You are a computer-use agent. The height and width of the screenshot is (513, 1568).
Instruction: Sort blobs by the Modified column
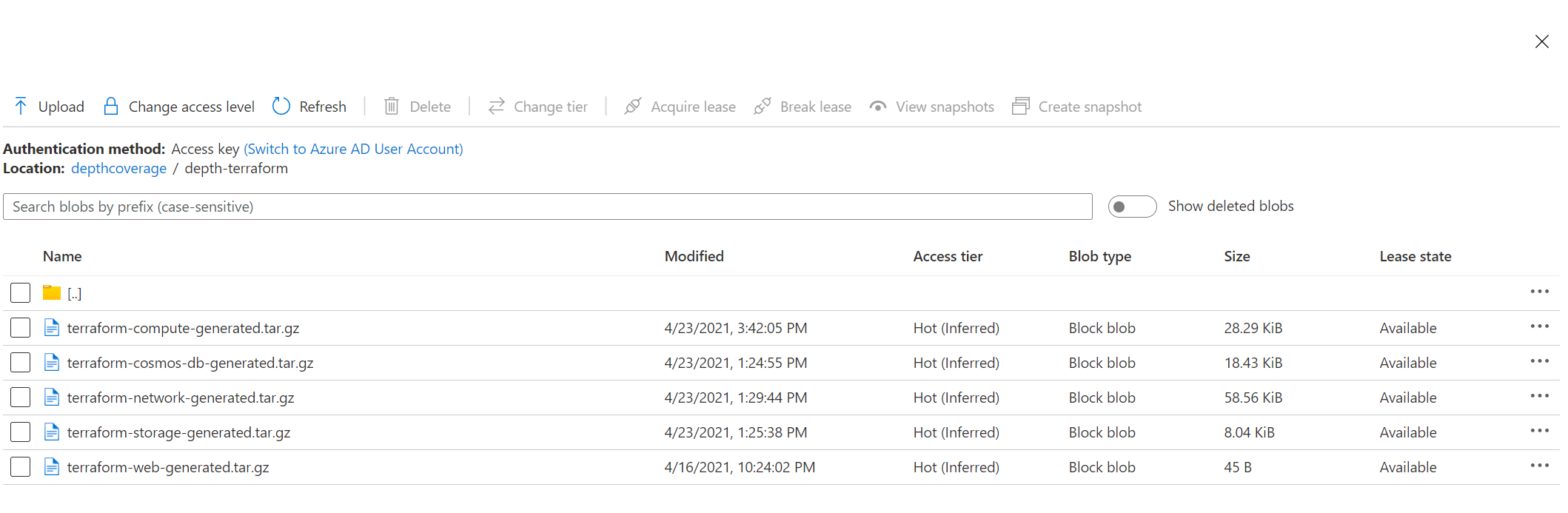click(x=694, y=256)
